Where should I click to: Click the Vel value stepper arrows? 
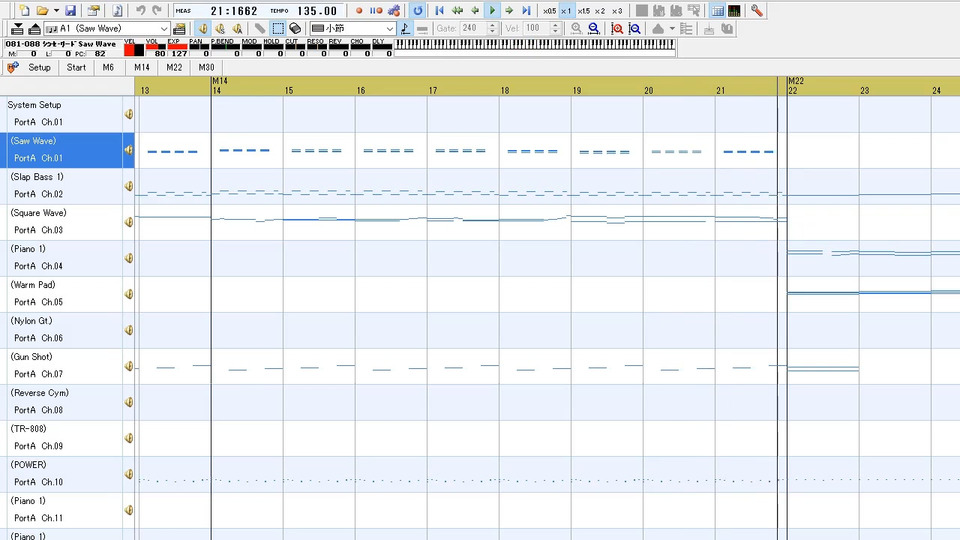pos(556,28)
